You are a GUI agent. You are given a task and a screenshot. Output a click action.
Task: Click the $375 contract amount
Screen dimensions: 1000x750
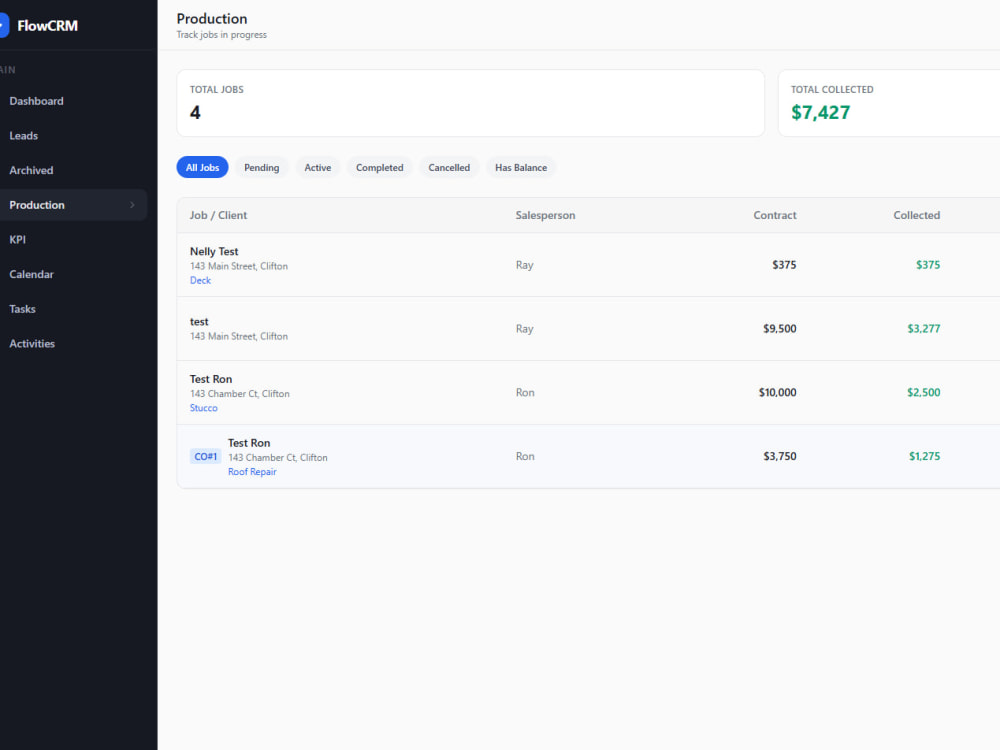tap(784, 265)
